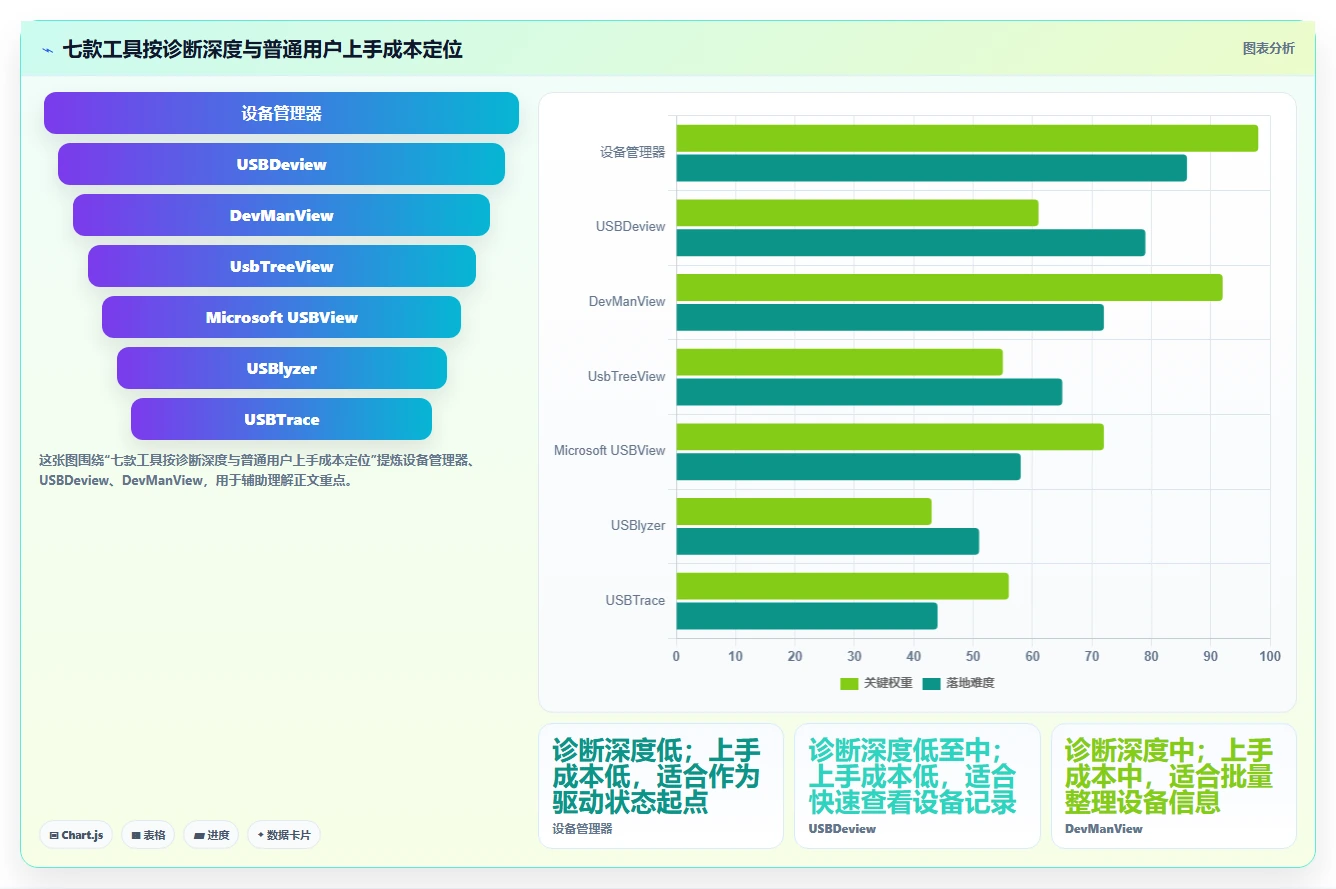Toggle the 落地难度 legend entry
Image resolution: width=1336 pixels, height=889 pixels.
pos(958,683)
